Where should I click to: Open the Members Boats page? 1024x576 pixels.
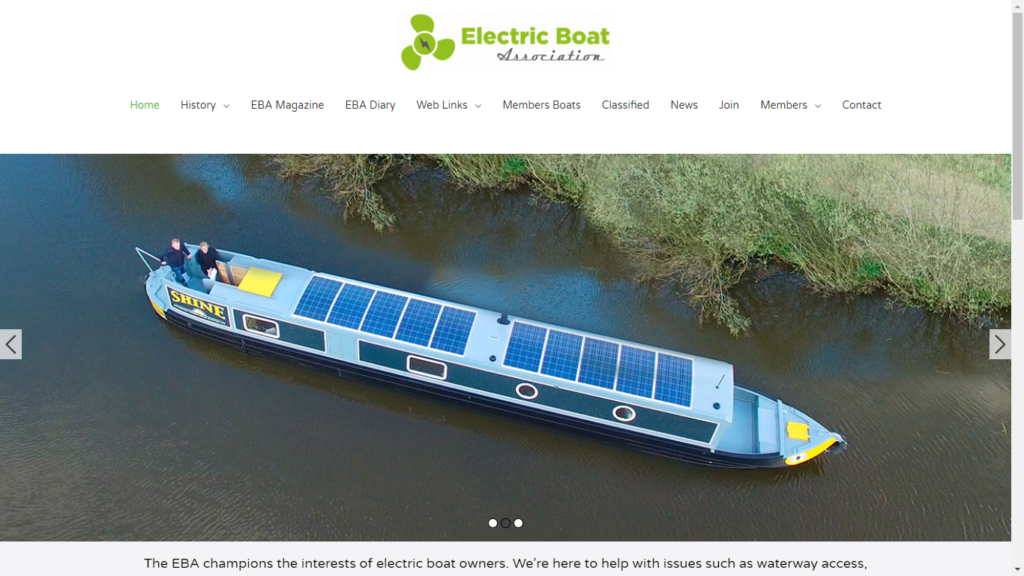[541, 105]
